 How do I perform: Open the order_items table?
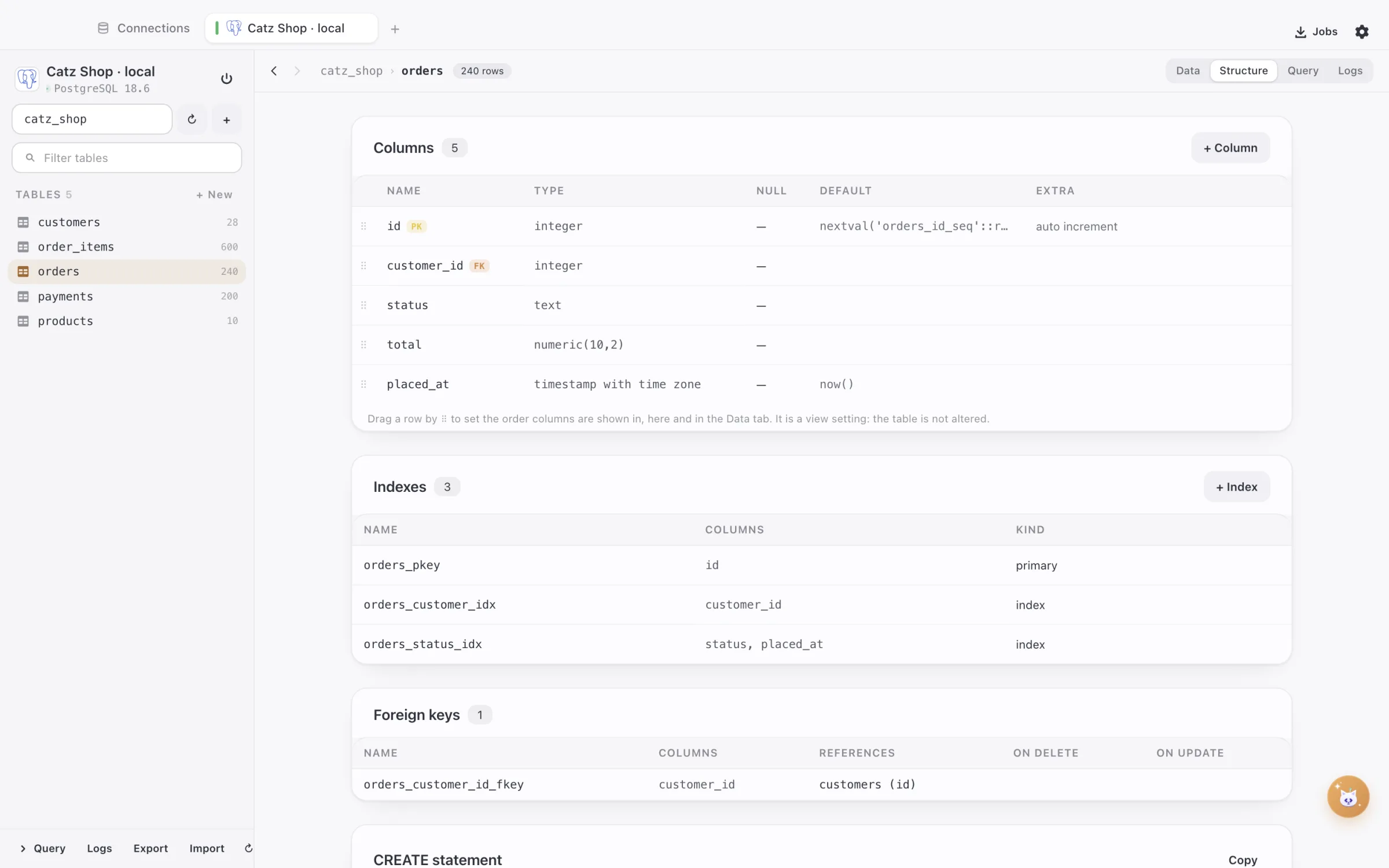click(127, 247)
